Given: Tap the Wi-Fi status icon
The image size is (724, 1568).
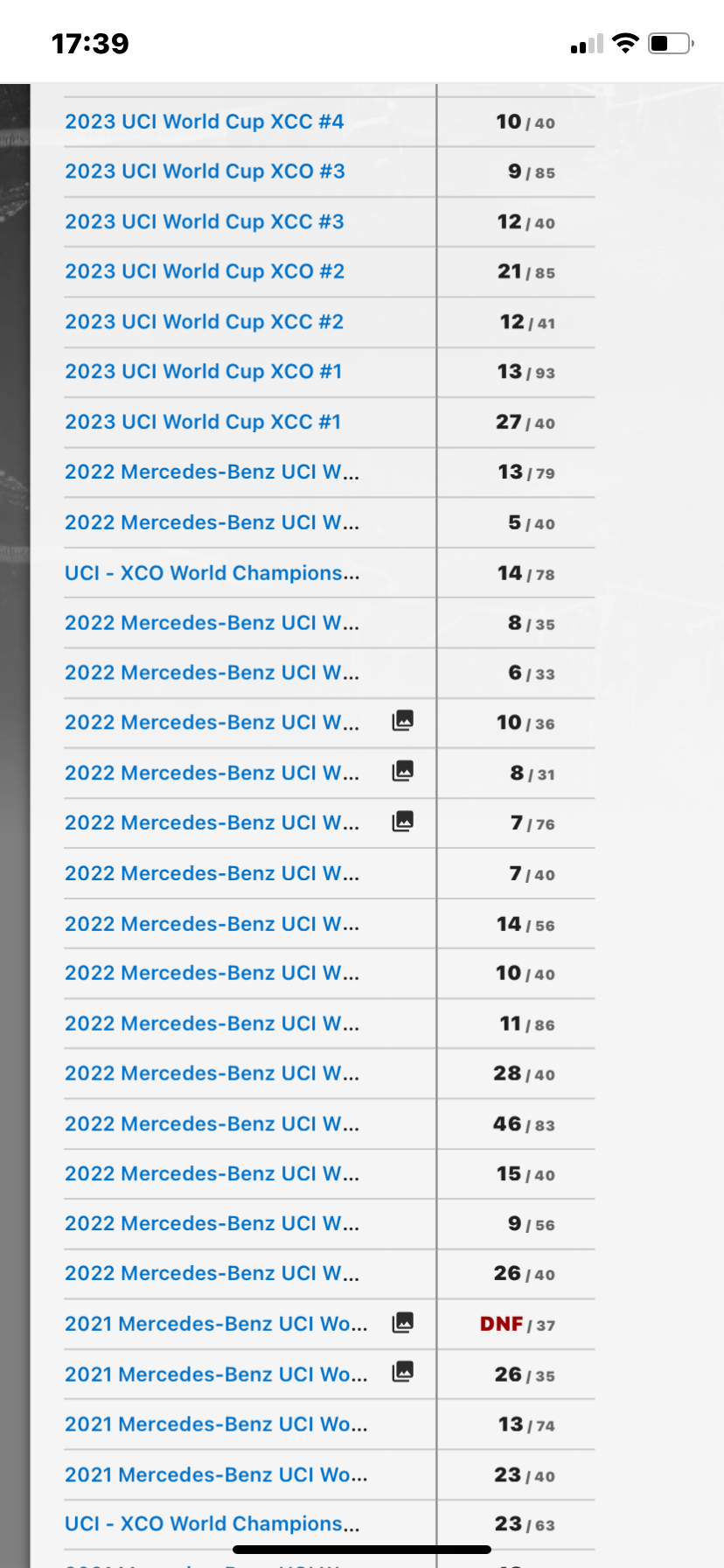Looking at the screenshot, I should (625, 43).
